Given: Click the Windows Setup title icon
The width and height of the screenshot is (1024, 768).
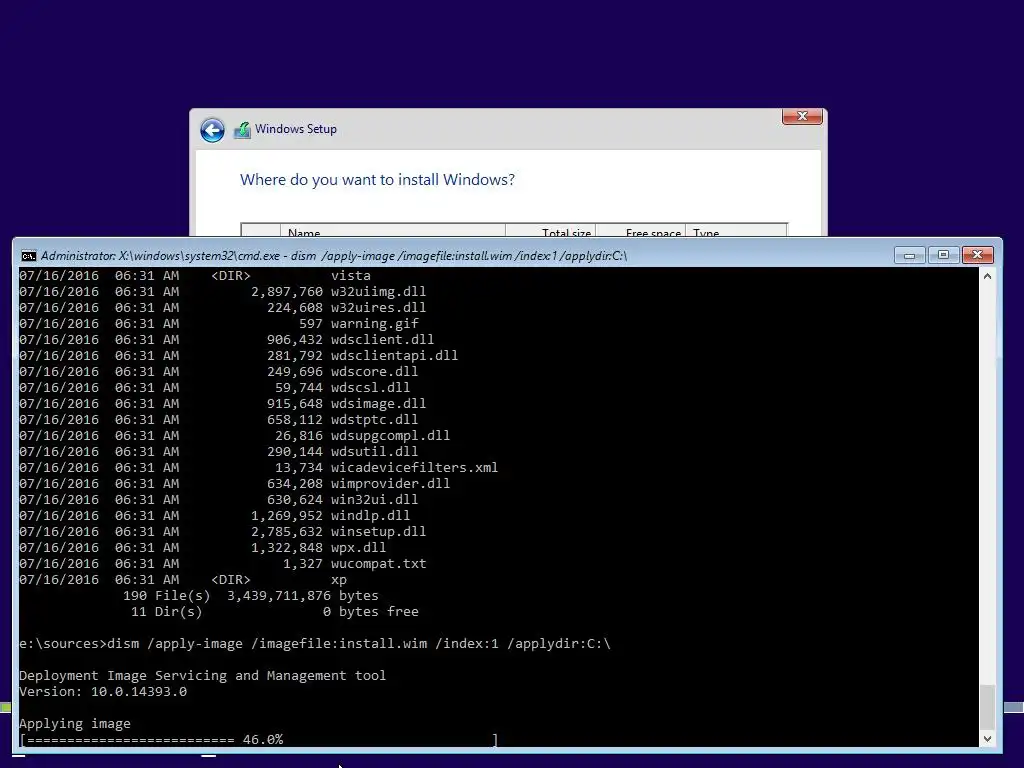Looking at the screenshot, I should coord(242,130).
